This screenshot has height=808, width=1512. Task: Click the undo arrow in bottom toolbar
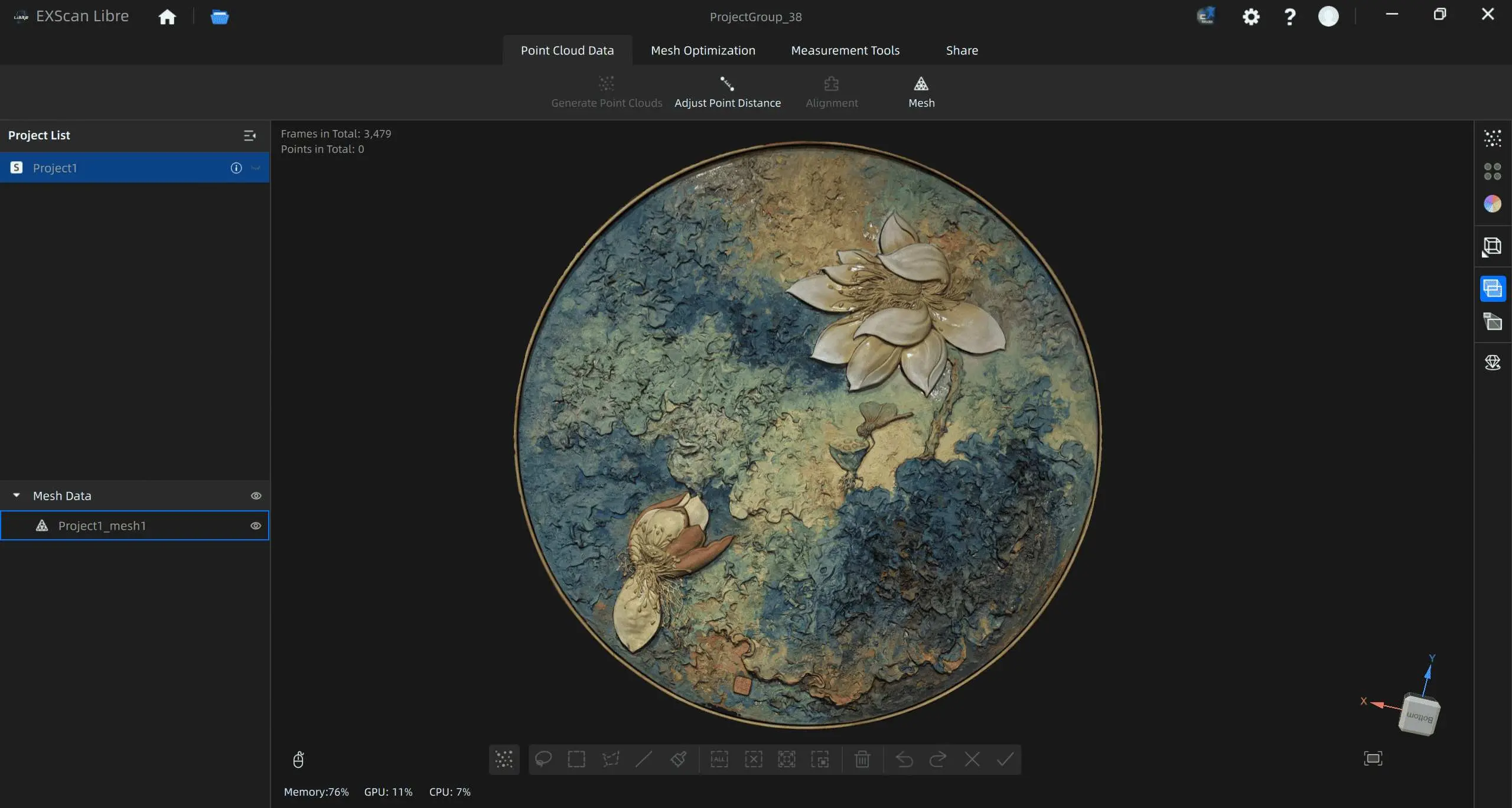tap(904, 759)
